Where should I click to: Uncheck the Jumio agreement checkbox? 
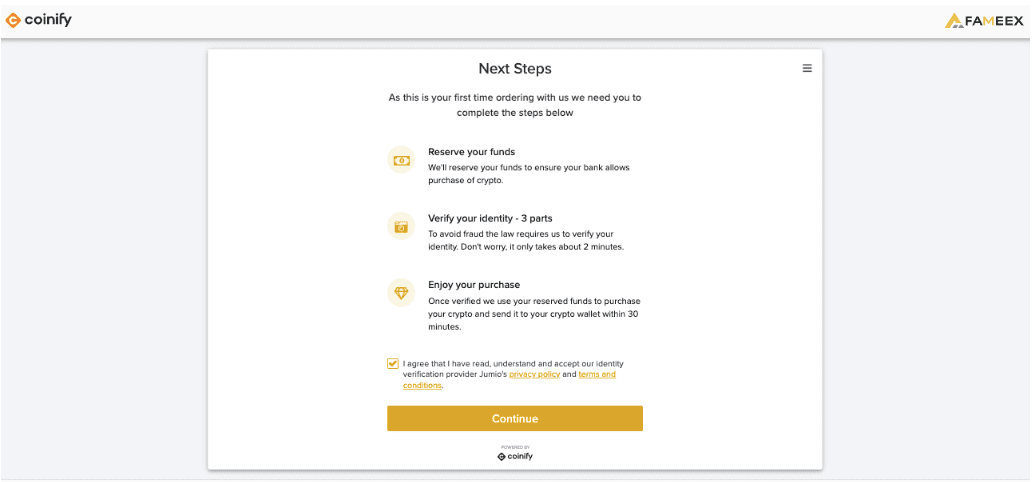coord(393,363)
